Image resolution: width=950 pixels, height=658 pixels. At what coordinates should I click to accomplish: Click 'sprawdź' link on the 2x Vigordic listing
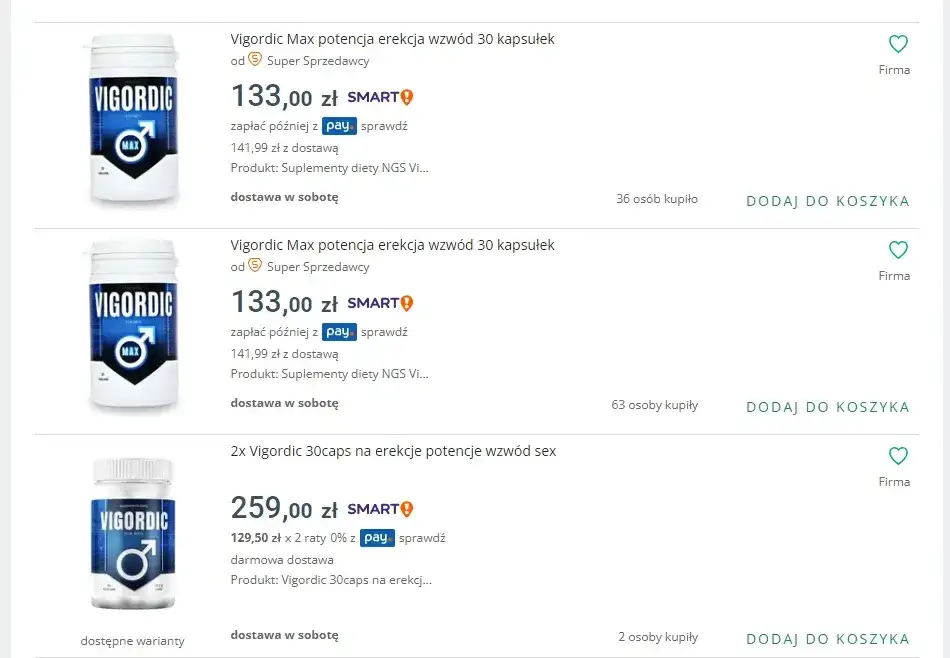pyautogui.click(x=422, y=538)
